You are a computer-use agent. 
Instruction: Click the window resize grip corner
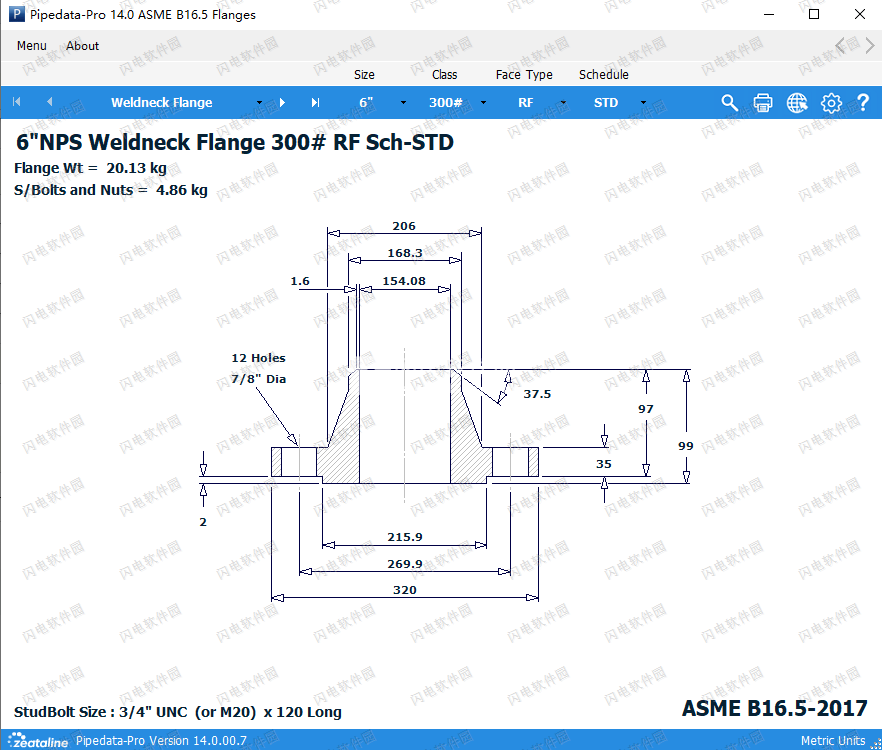[x=876, y=744]
